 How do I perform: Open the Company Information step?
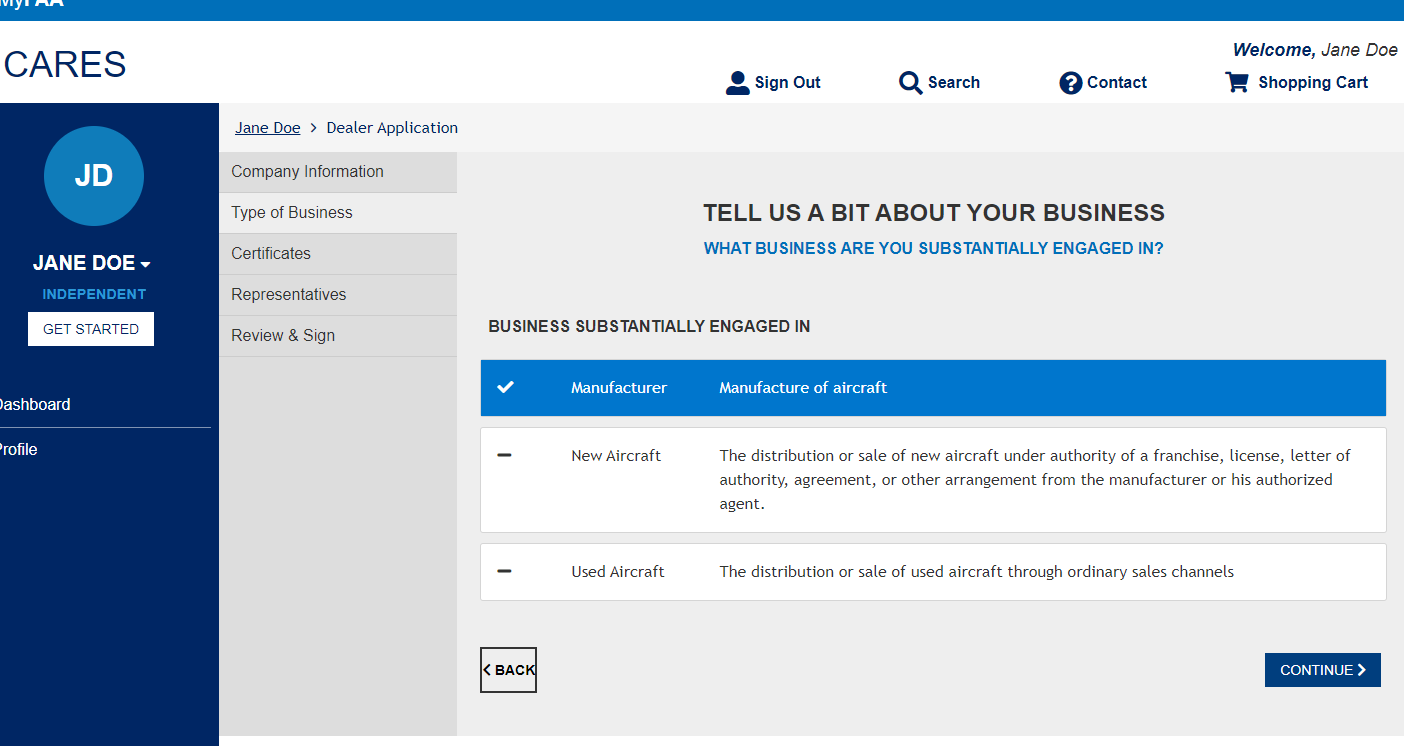click(x=308, y=172)
